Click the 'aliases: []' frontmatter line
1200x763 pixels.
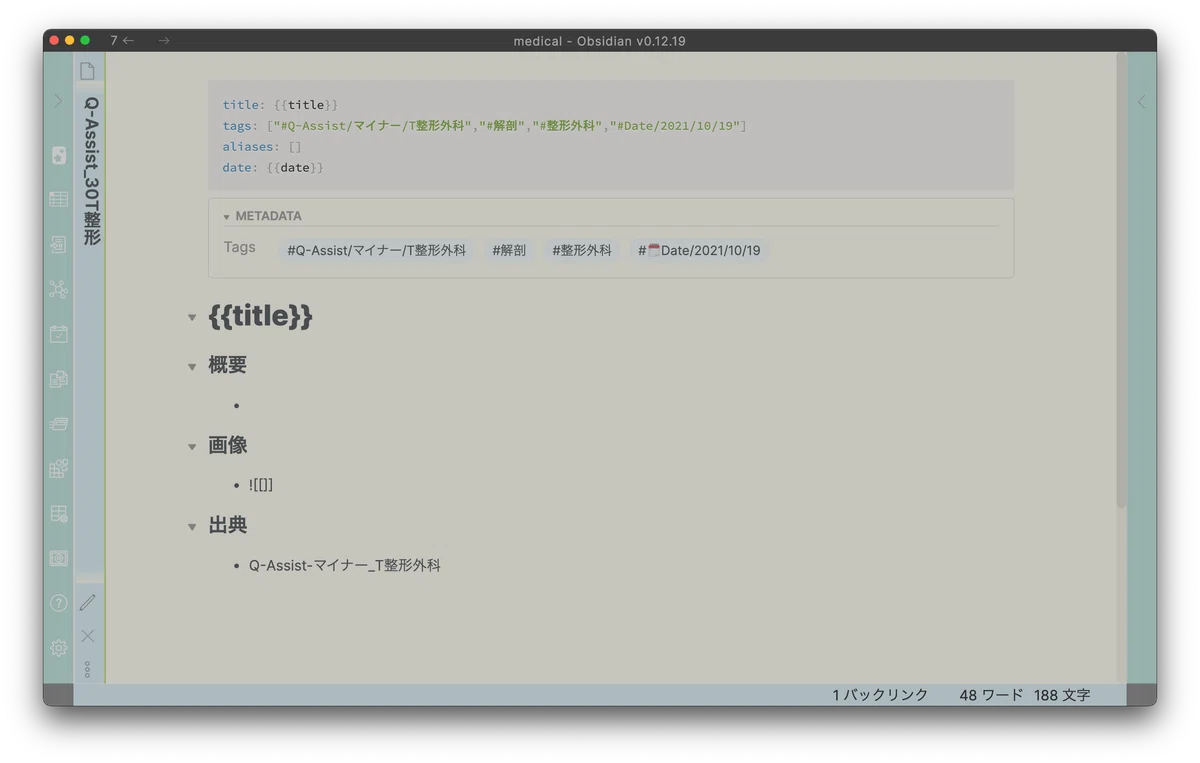pyautogui.click(x=262, y=147)
